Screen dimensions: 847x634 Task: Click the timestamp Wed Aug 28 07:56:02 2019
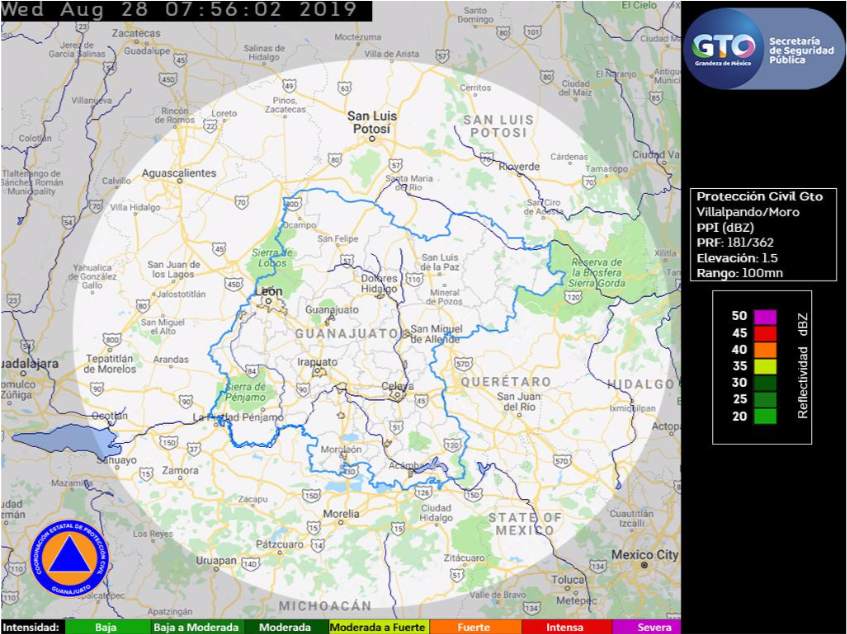point(180,10)
